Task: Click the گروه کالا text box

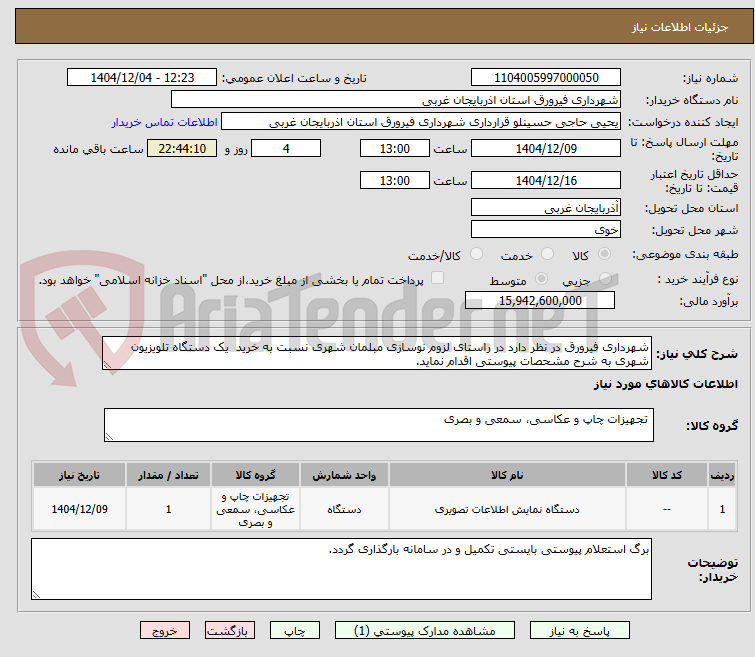Action: click(x=379, y=425)
